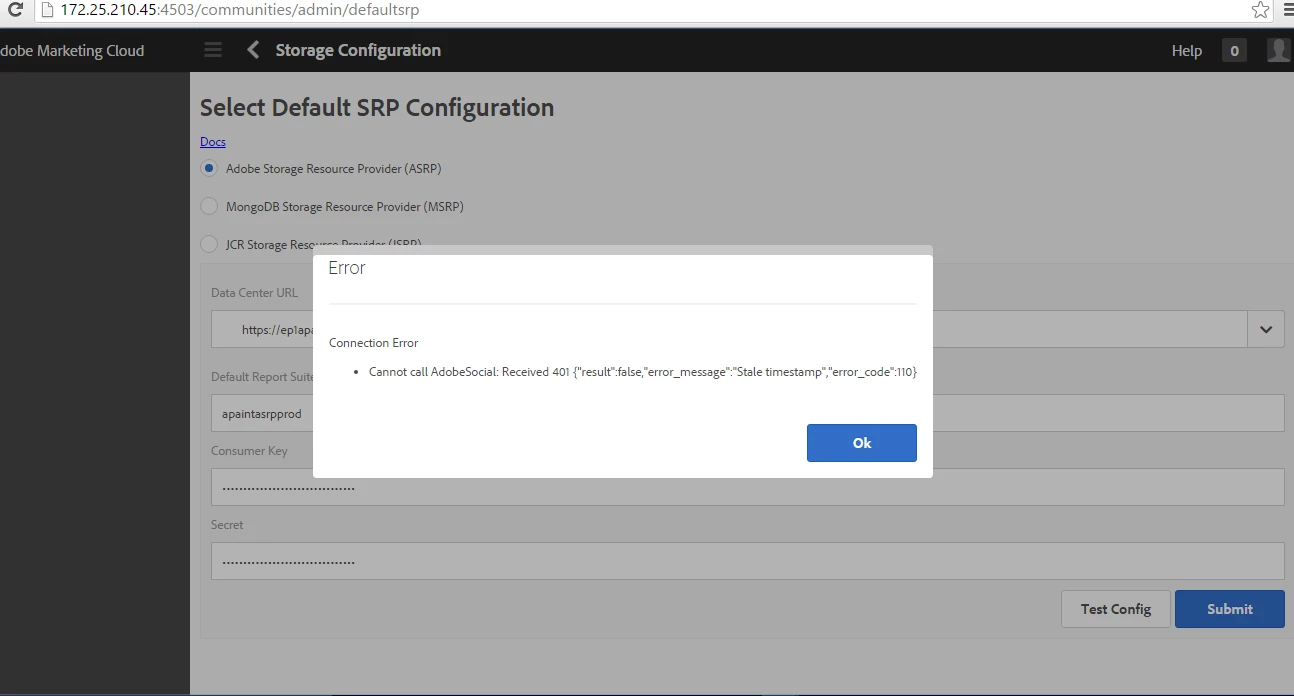Screen dimensions: 1294x696
Task: Click the Stale timestamp error message text
Action: pyautogui.click(x=643, y=372)
